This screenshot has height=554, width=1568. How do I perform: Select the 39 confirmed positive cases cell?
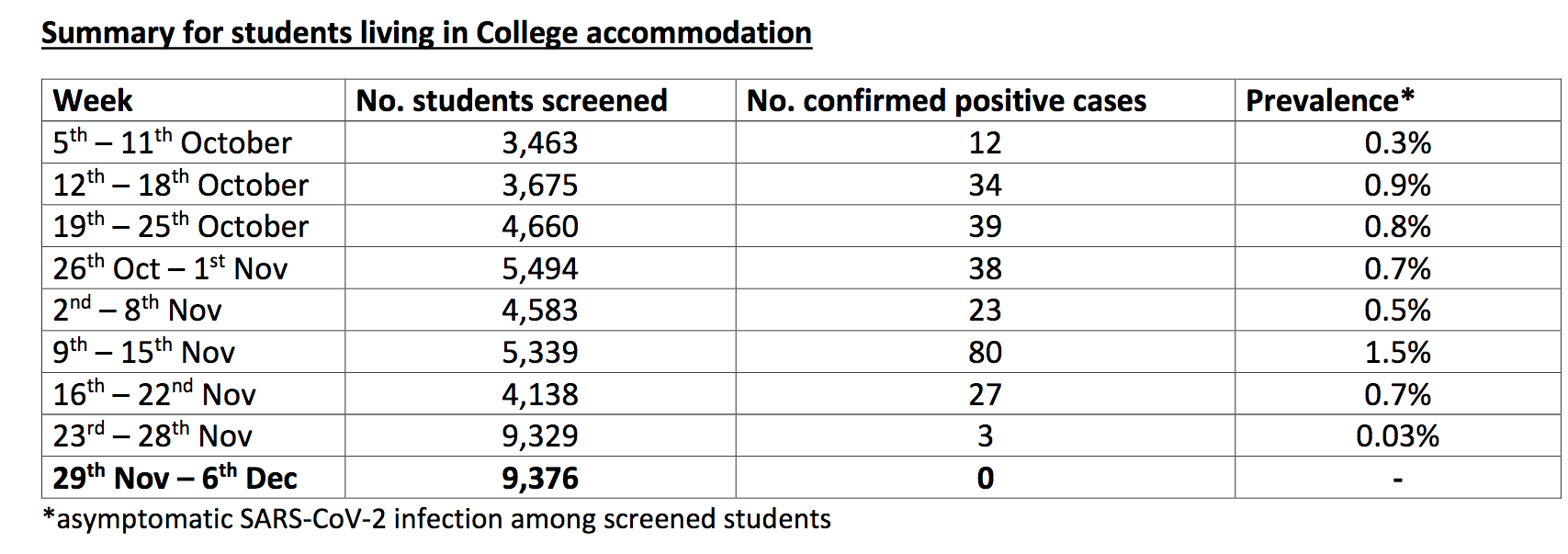point(985,226)
